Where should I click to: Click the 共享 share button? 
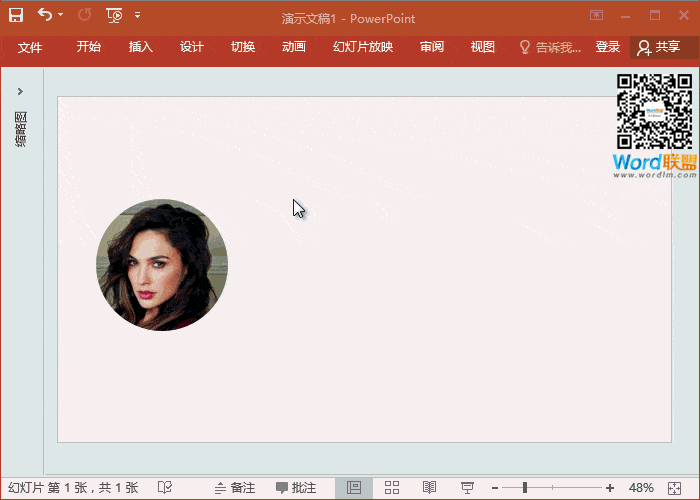pos(659,47)
